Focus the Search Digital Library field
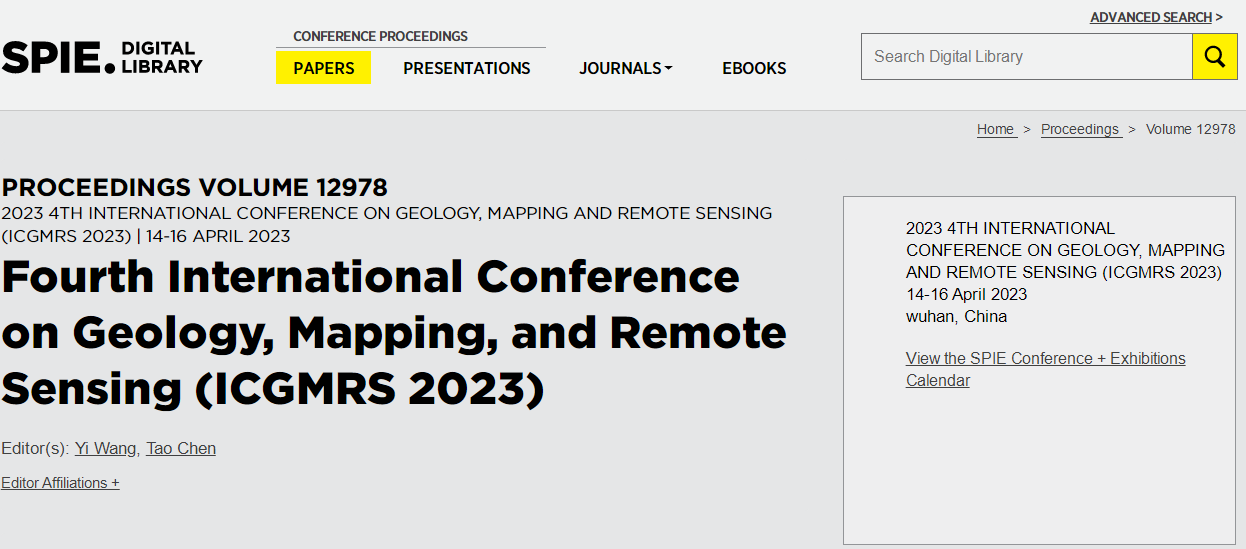 [1027, 57]
